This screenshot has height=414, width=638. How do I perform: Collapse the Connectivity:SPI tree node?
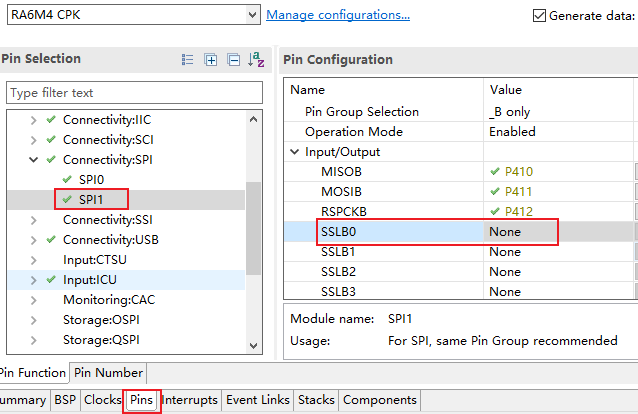(33, 160)
